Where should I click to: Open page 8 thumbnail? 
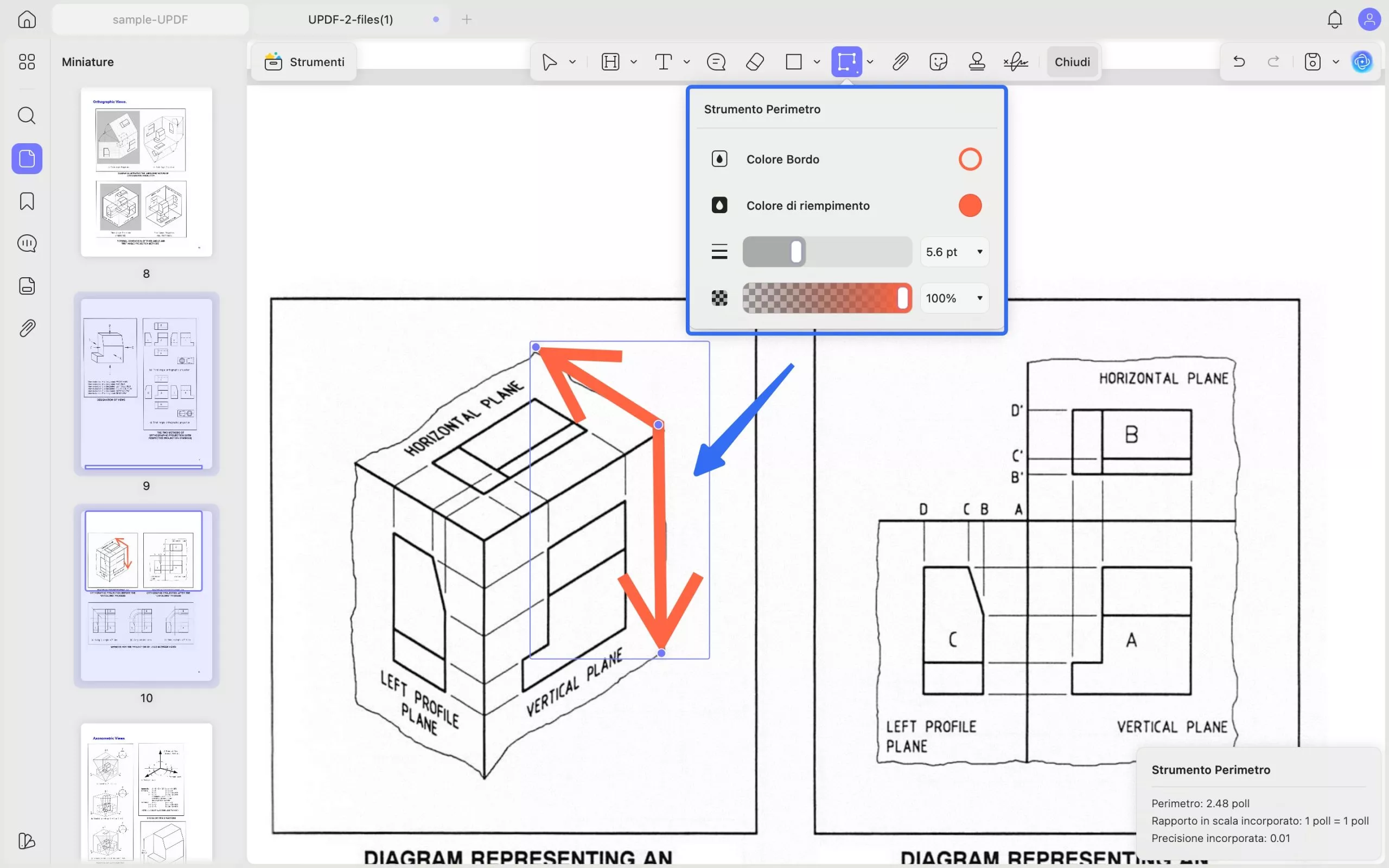click(x=146, y=172)
